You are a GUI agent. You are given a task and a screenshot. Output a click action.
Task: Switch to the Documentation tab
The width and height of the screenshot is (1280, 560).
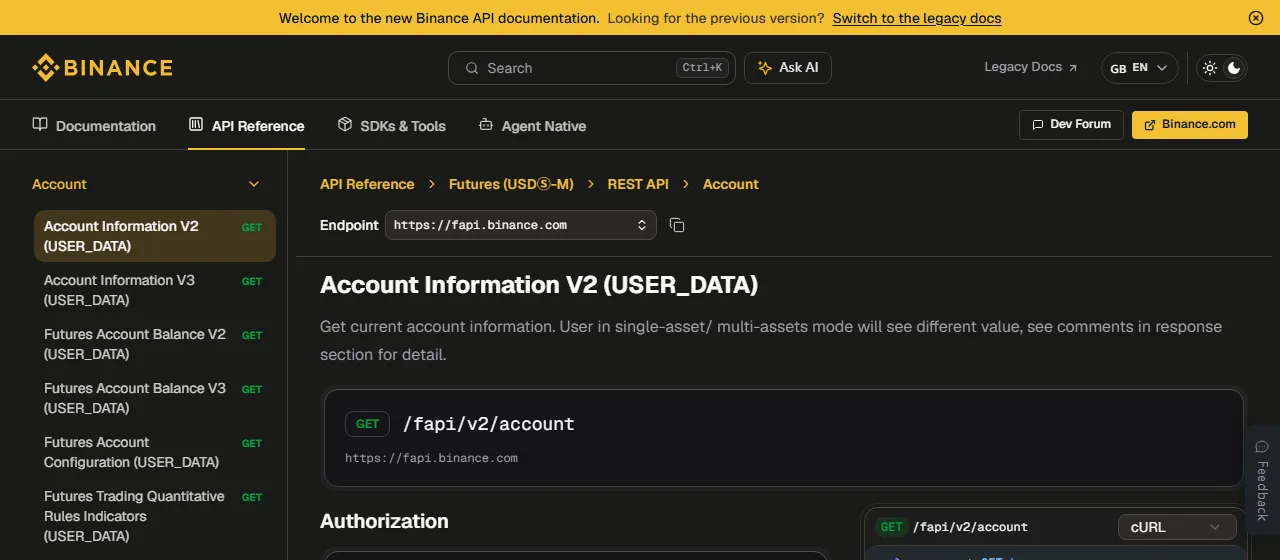click(94, 126)
